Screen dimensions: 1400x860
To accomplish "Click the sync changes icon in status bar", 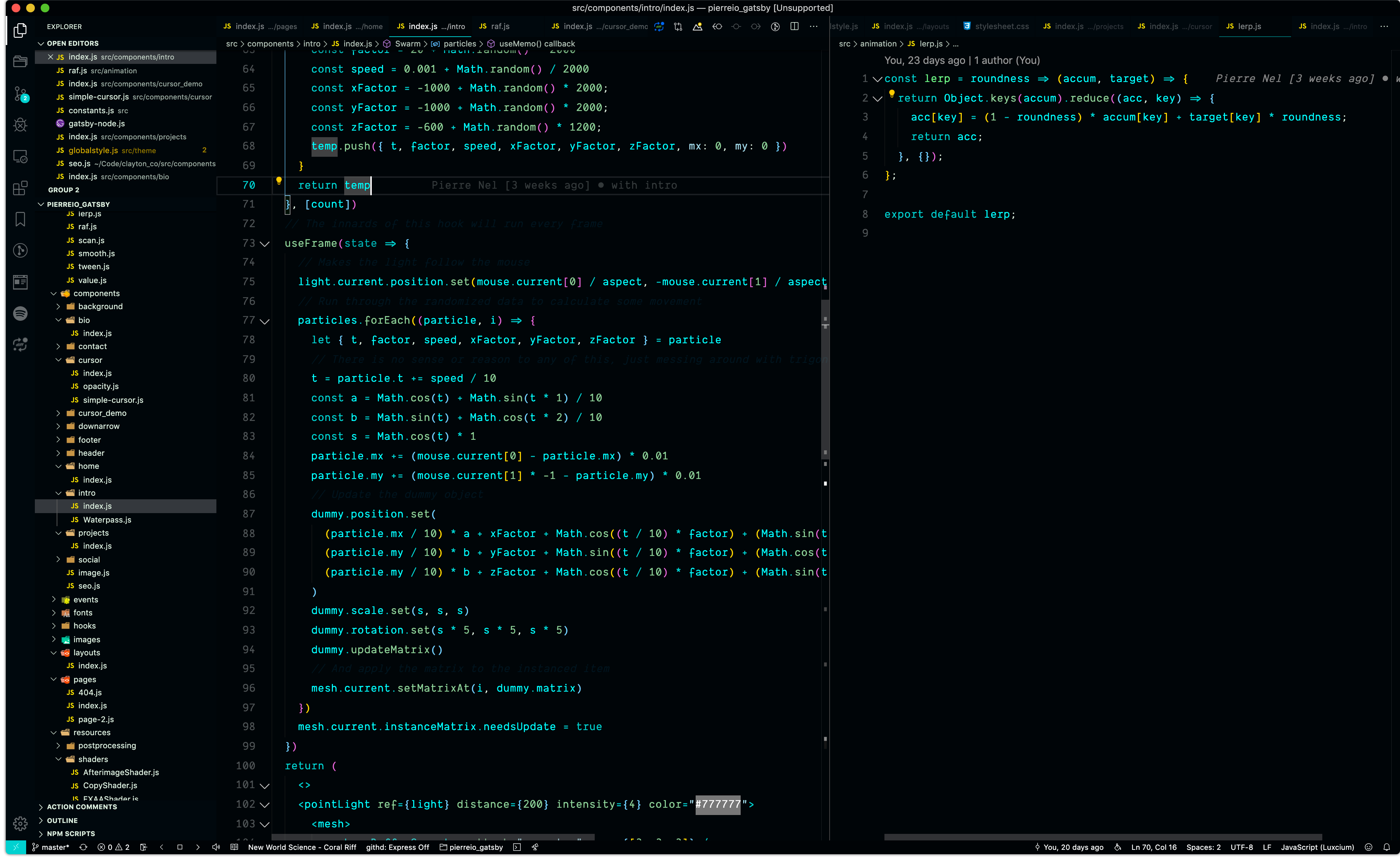I will tap(83, 847).
